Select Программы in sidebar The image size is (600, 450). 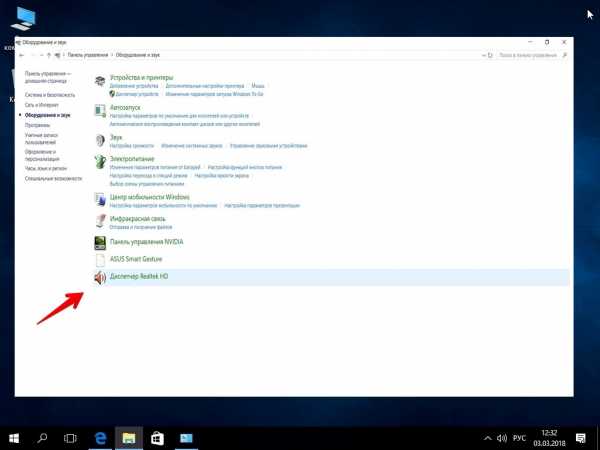click(37, 125)
